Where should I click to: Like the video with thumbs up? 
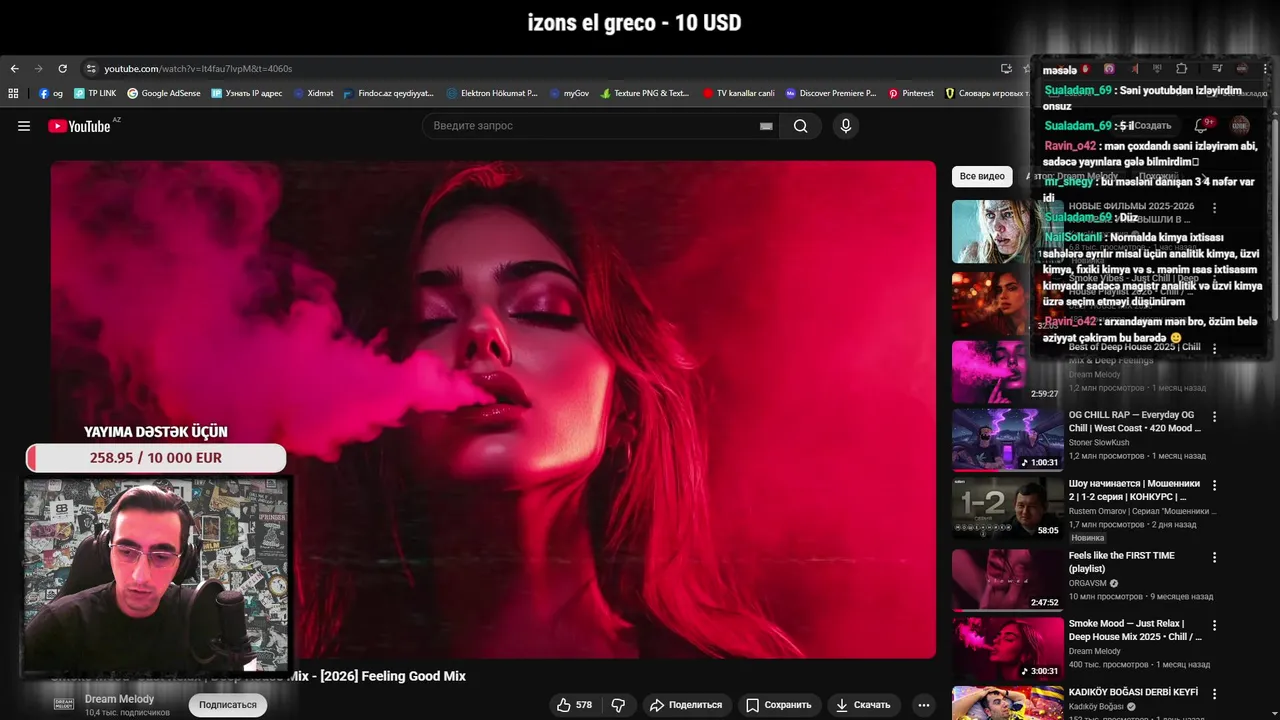pyautogui.click(x=574, y=705)
